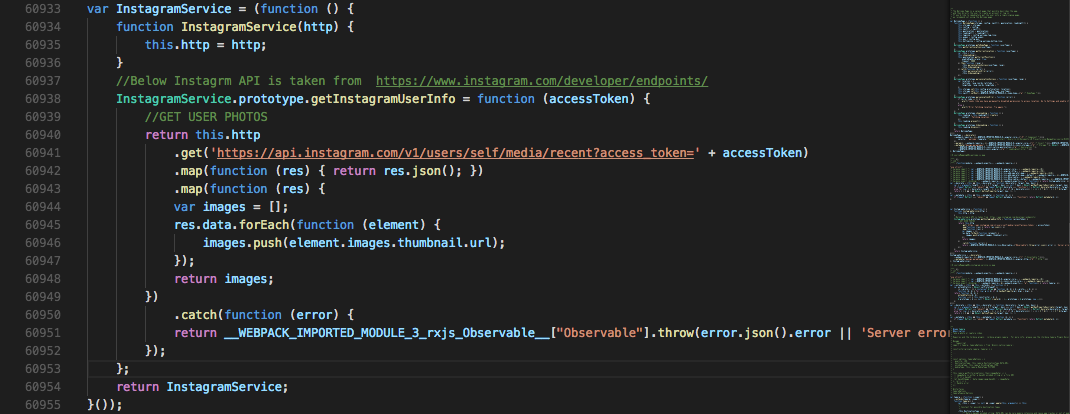The width and height of the screenshot is (1070, 414).
Task: Click 'return InstagramService;' statement
Action: click(x=203, y=387)
